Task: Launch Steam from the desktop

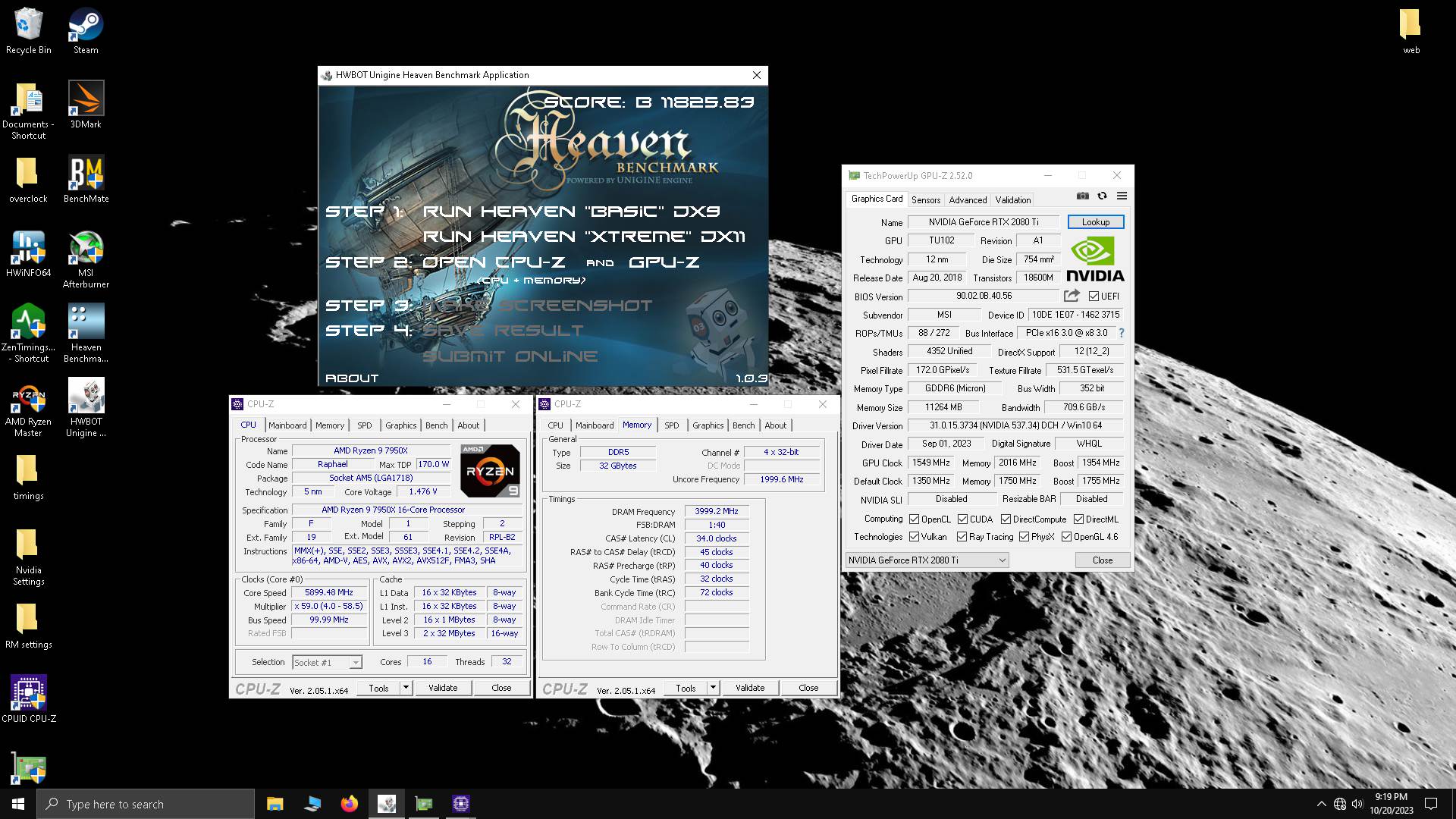Action: click(x=86, y=32)
